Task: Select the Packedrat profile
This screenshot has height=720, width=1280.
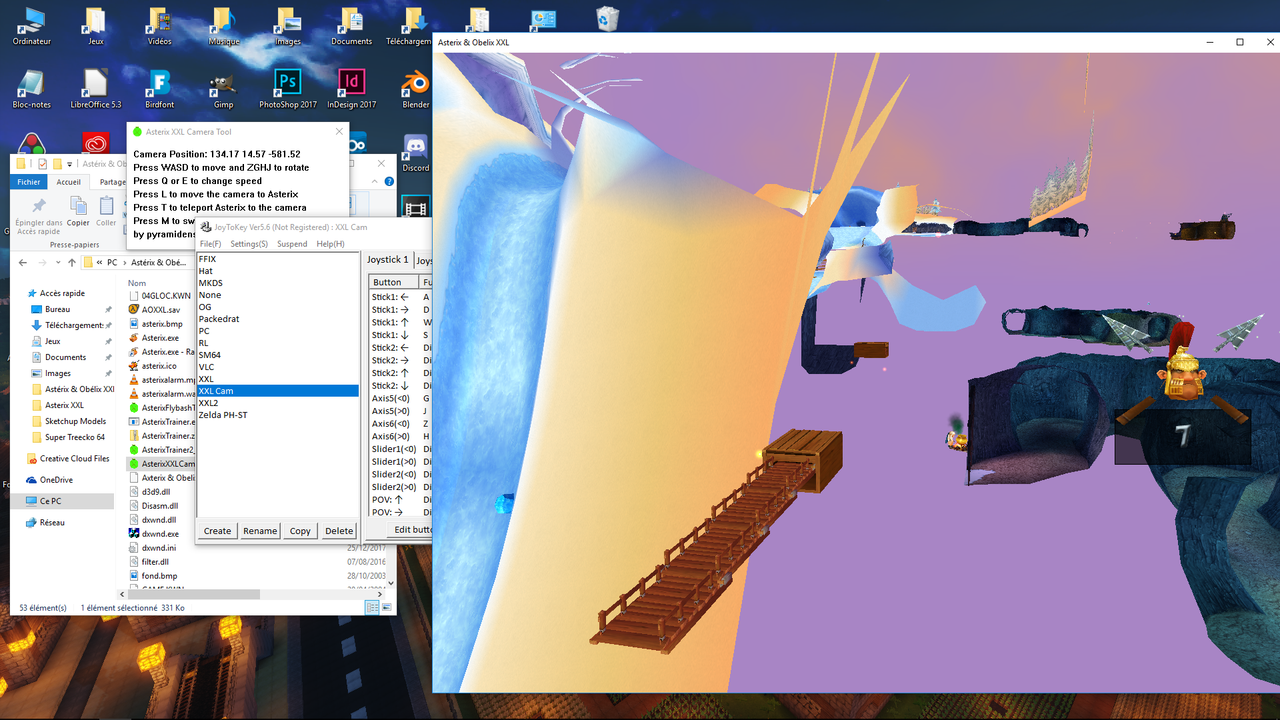Action: pyautogui.click(x=277, y=319)
